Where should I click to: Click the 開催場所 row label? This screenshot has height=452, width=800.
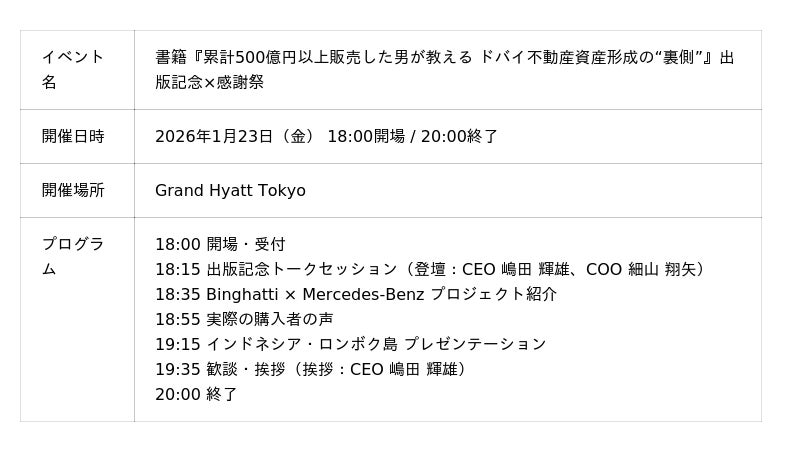tap(72, 190)
